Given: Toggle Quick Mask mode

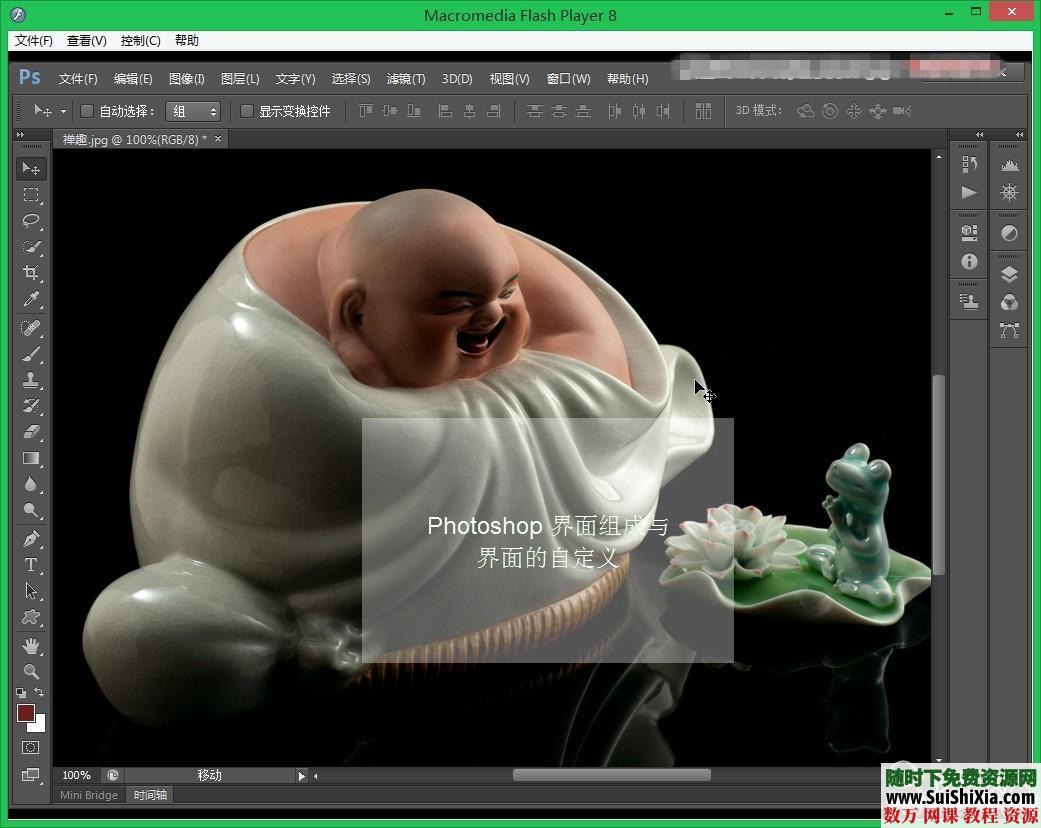Looking at the screenshot, I should tap(31, 747).
